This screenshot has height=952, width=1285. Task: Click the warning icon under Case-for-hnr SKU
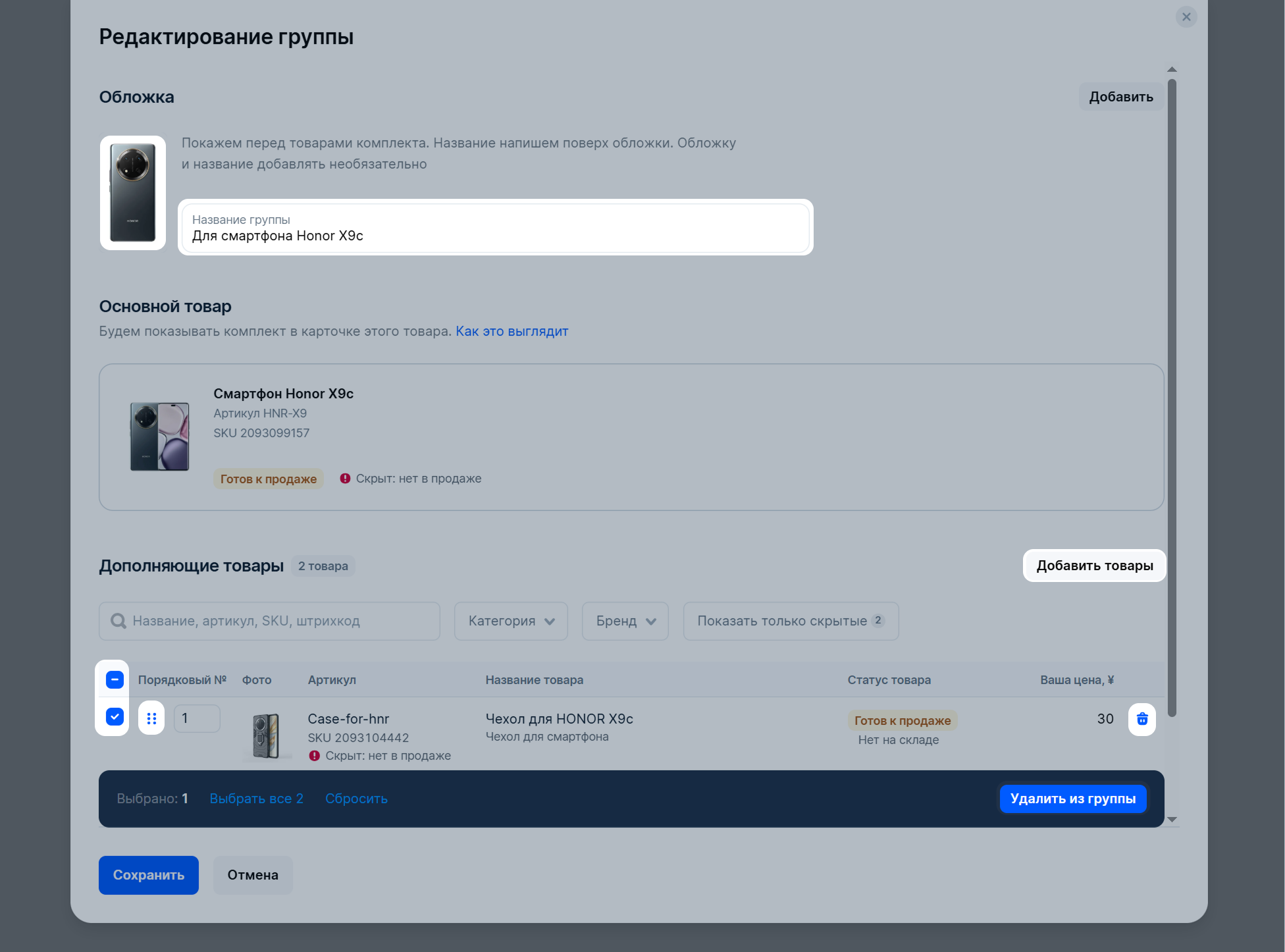315,756
